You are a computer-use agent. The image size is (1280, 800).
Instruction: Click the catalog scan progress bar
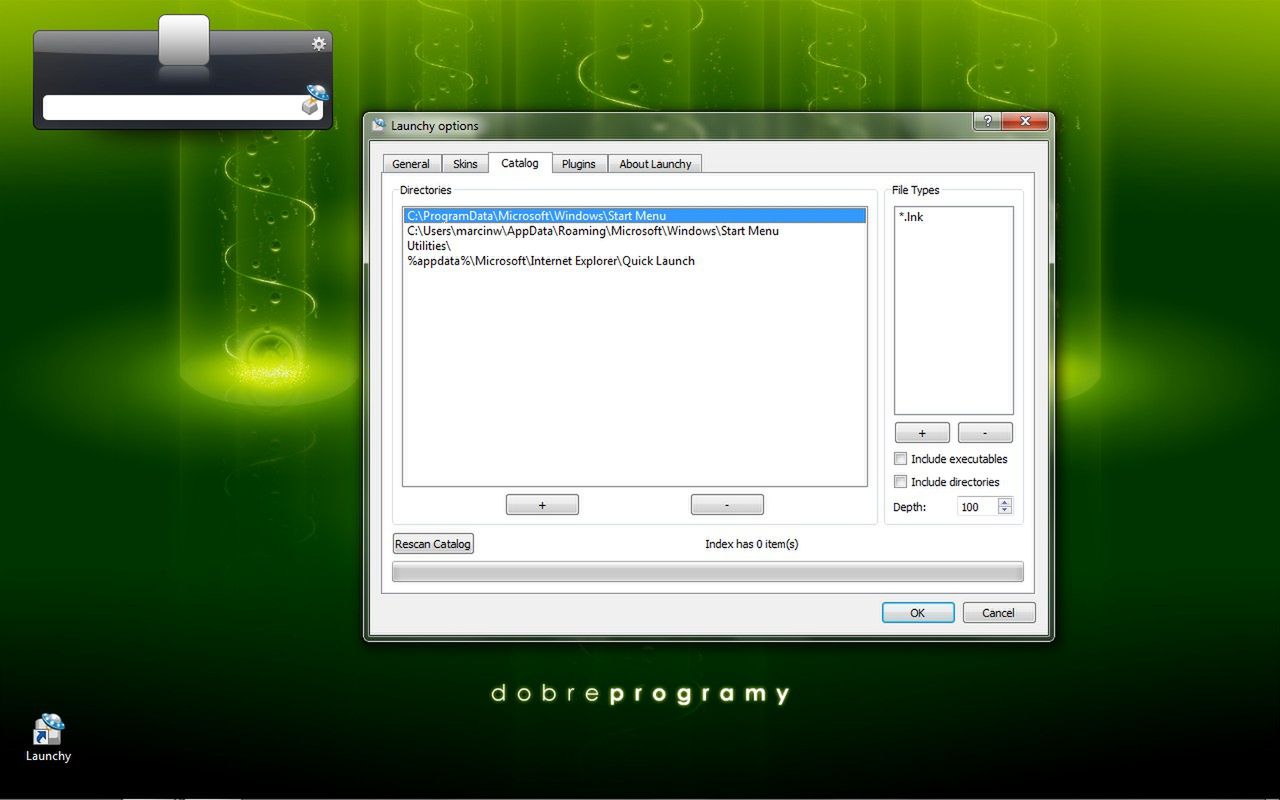pos(708,572)
